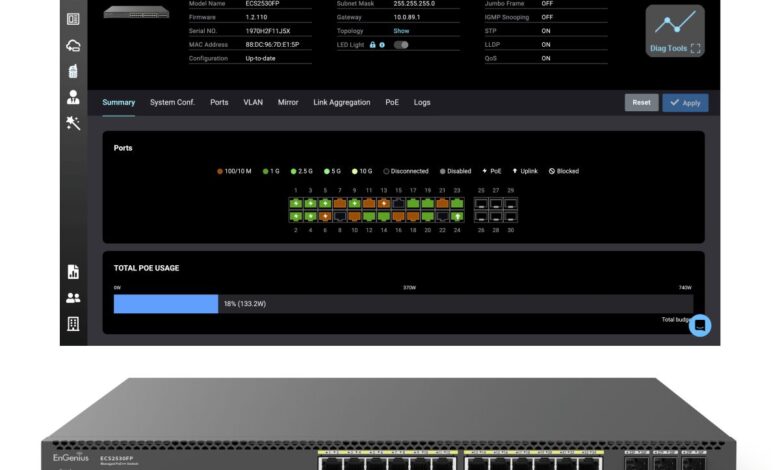Click the blue PoE usage bar

pos(166,303)
